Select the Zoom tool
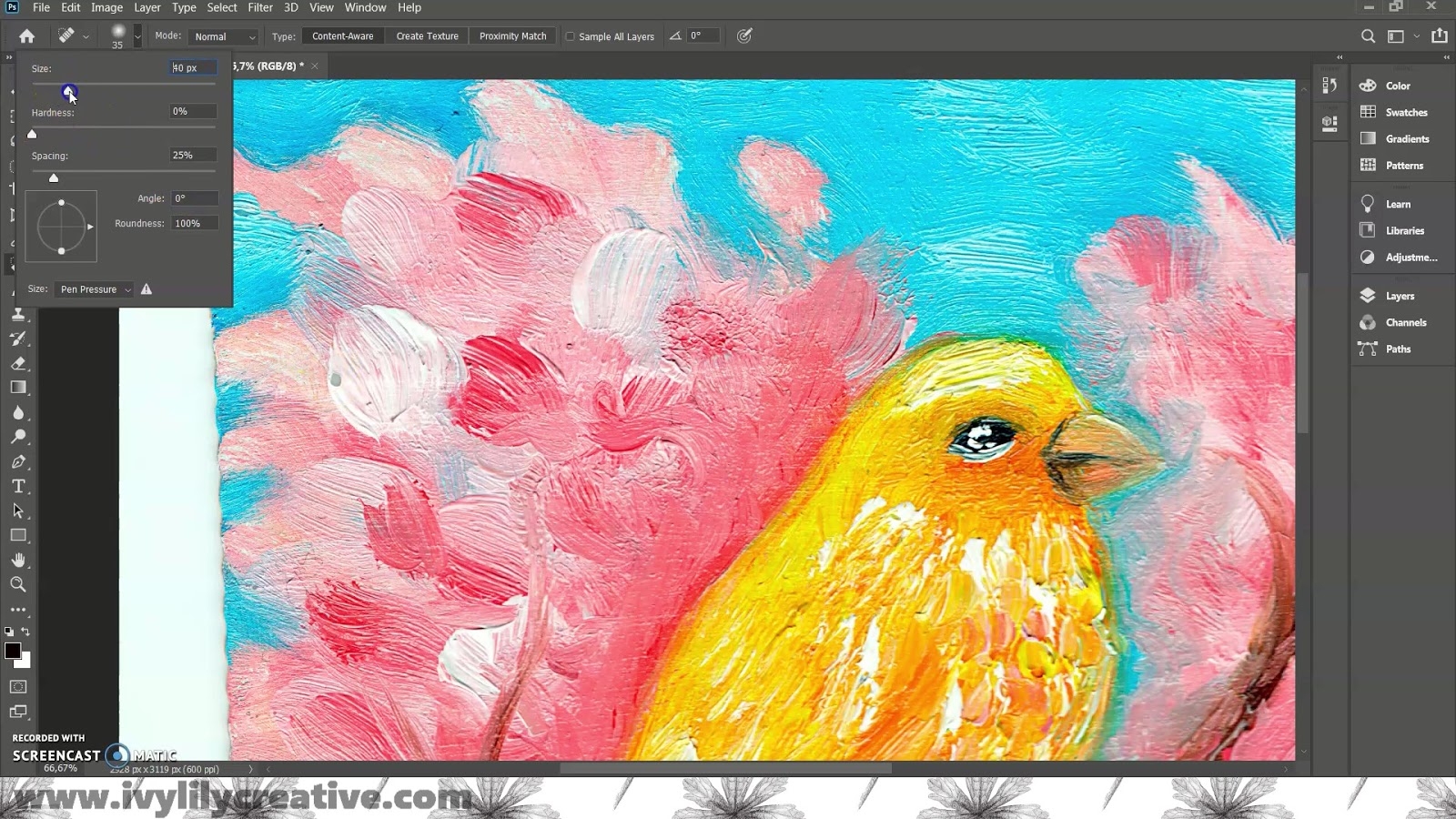The height and width of the screenshot is (819, 1456). [18, 584]
